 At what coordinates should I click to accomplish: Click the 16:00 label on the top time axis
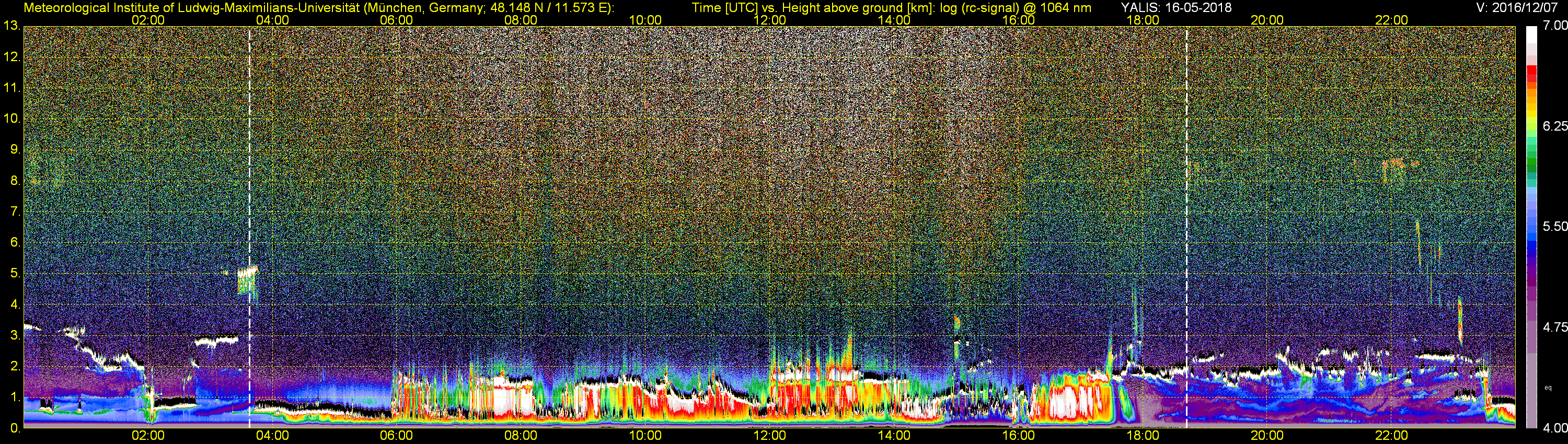[1018, 20]
